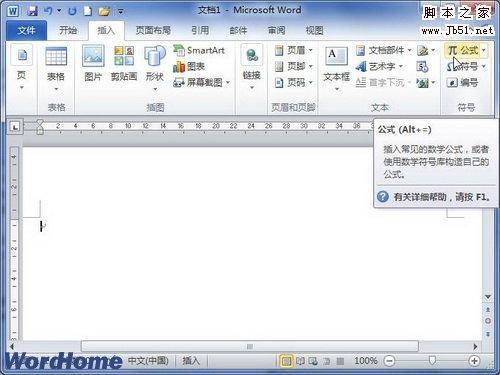The width and height of the screenshot is (500, 375).
Task: Switch to print layout view button
Action: click(286, 361)
